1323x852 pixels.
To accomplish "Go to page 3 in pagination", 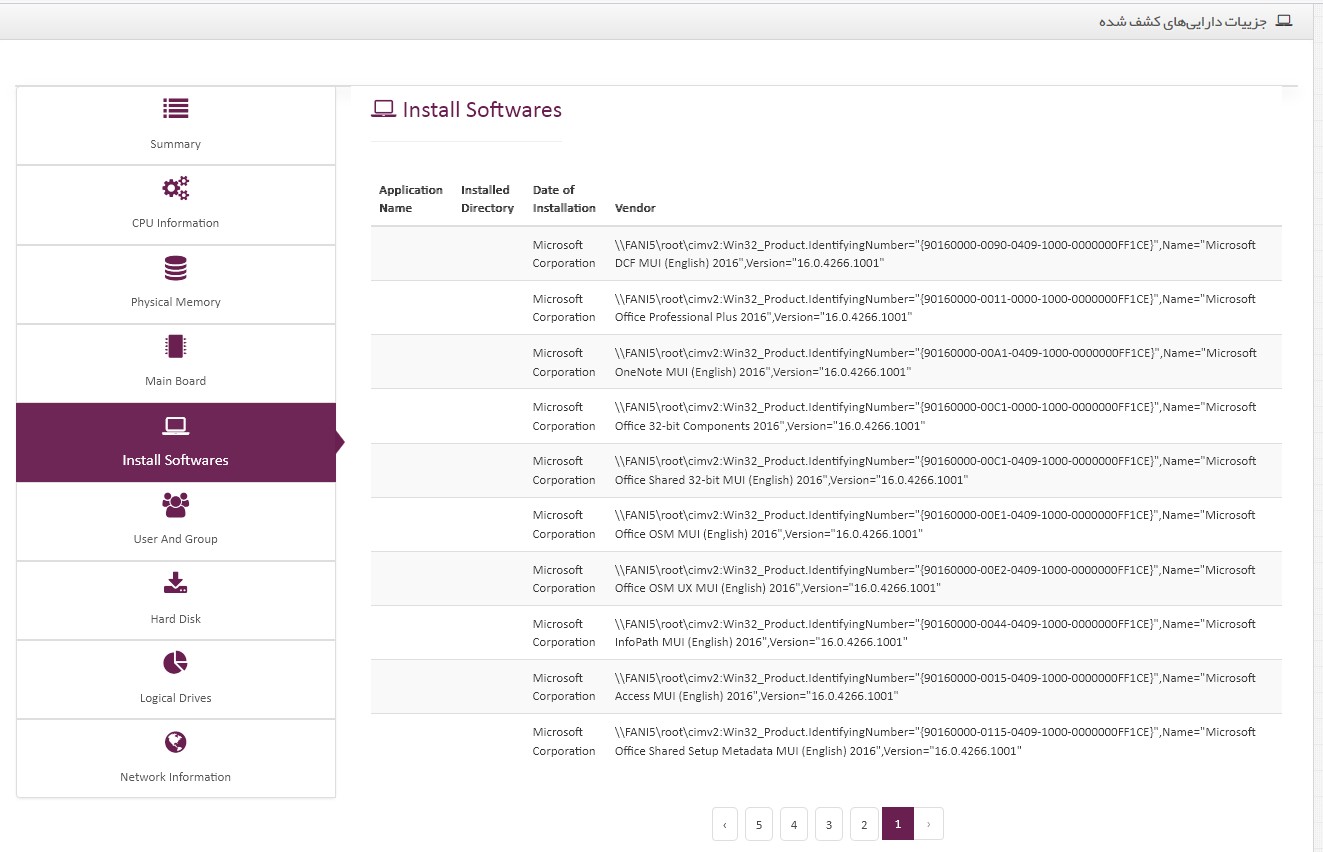I will coord(829,824).
